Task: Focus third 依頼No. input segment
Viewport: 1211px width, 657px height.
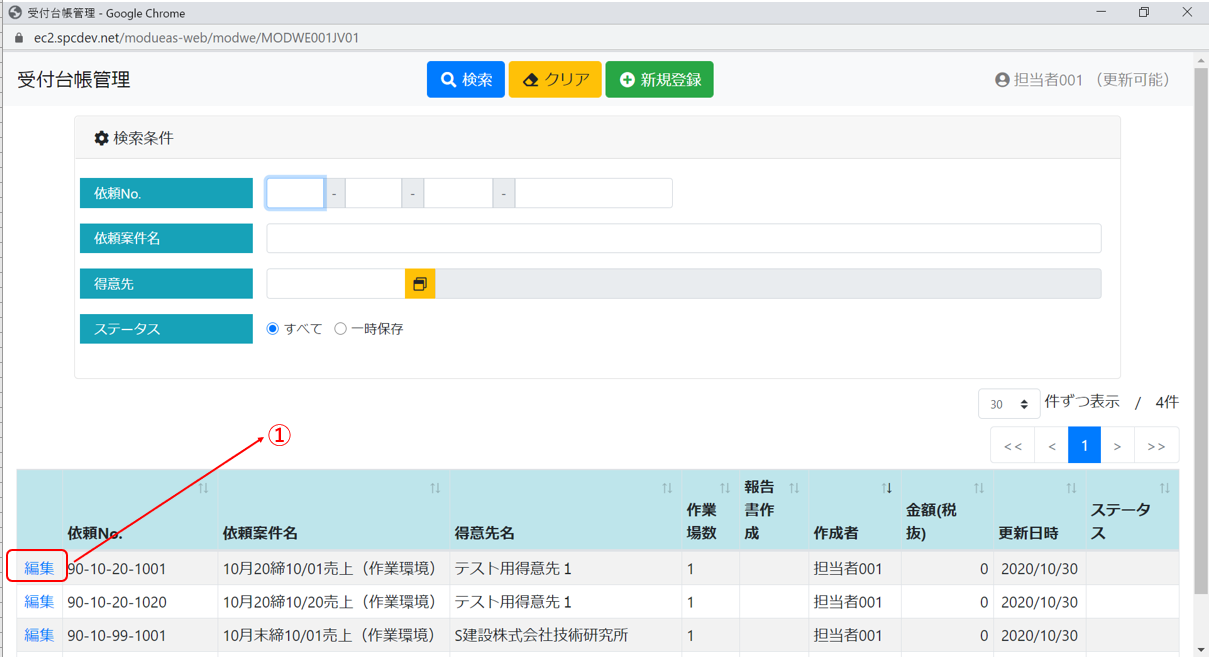Action: pos(458,193)
